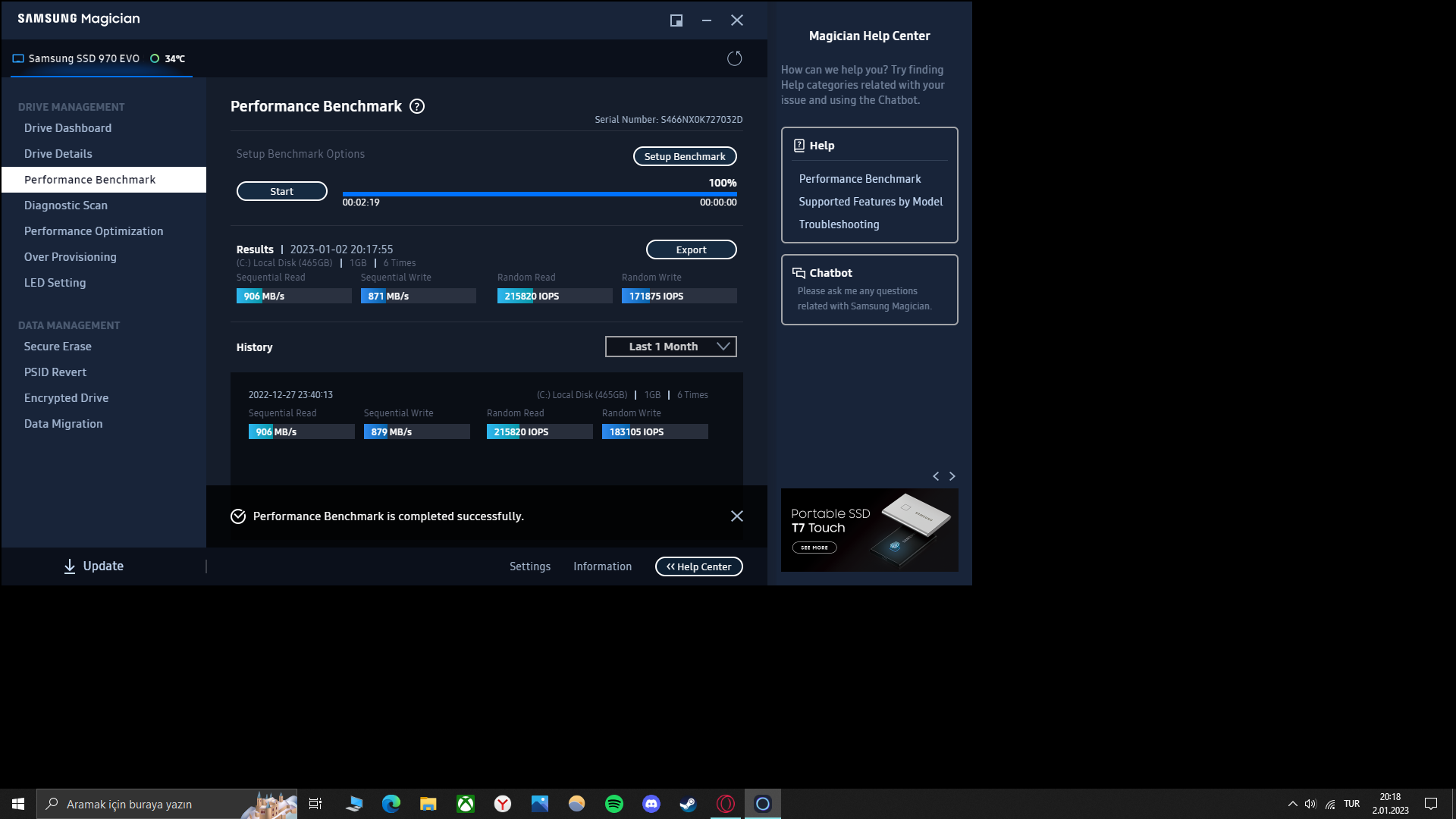Collapse the Help Center panel
This screenshot has width=1456, height=819.
click(698, 566)
